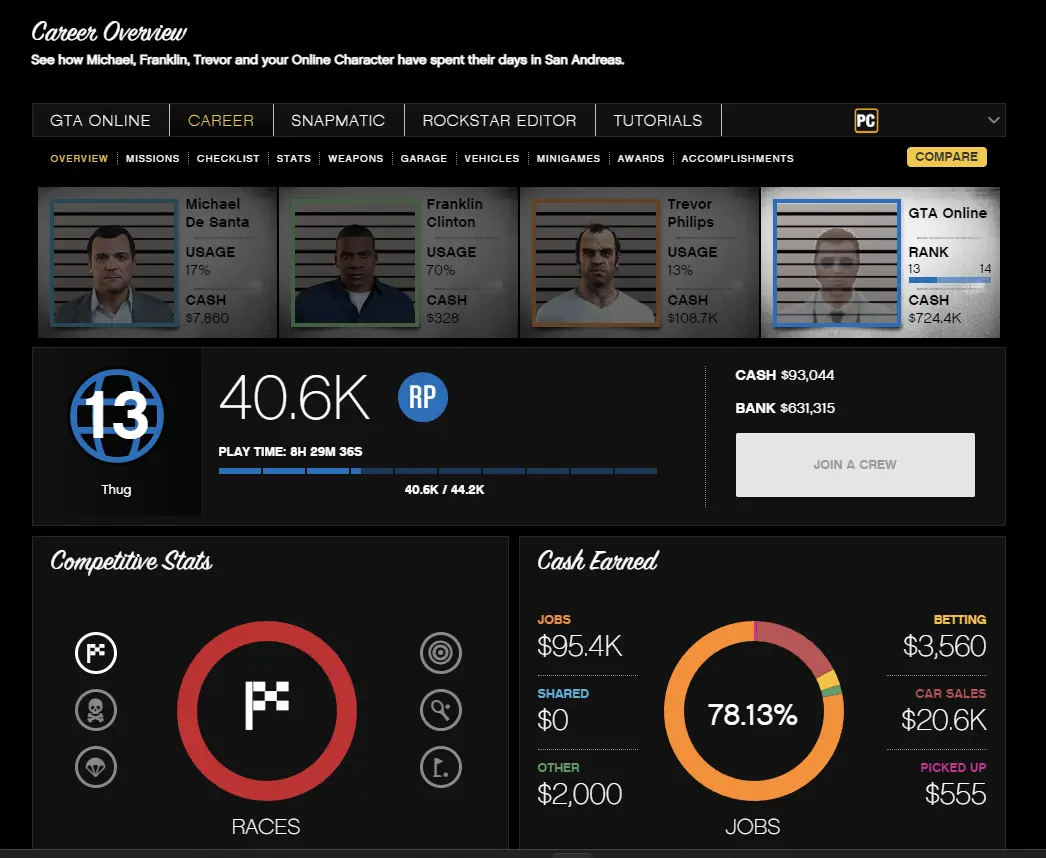Click the Competitive Stats heading
Image resolution: width=1046 pixels, height=858 pixels.
tap(131, 561)
